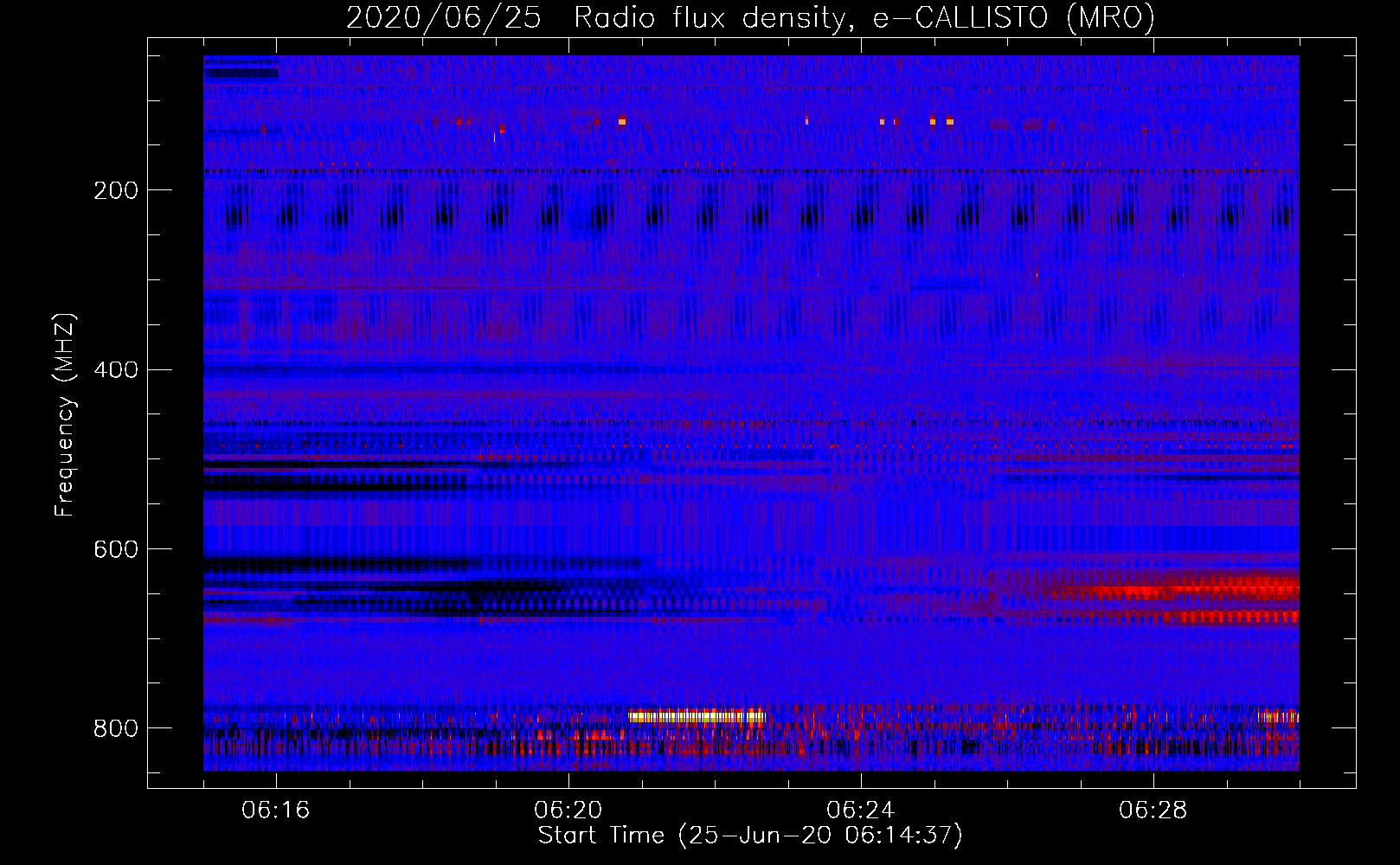Image resolution: width=1400 pixels, height=865 pixels.
Task: Select the 'Frequency (MHZ)' y-axis label
Action: click(65, 414)
